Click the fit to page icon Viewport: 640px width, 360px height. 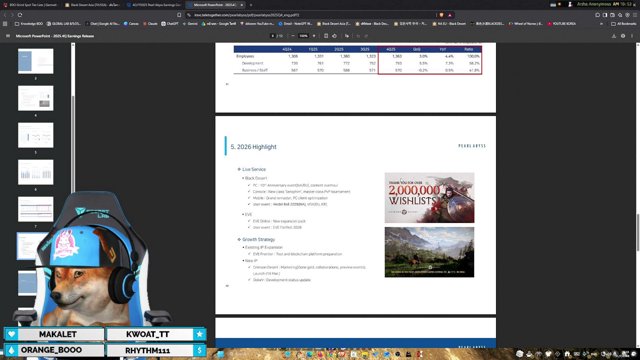[326, 36]
